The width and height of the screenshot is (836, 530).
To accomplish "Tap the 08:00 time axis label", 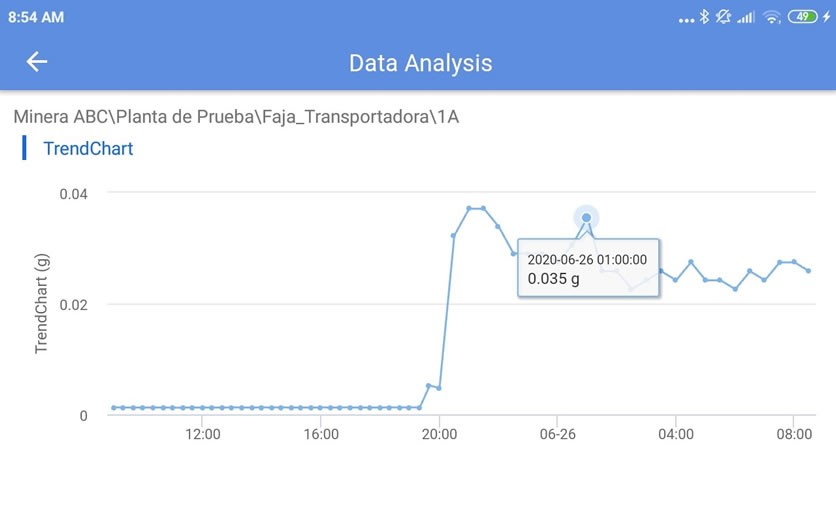I will 794,434.
